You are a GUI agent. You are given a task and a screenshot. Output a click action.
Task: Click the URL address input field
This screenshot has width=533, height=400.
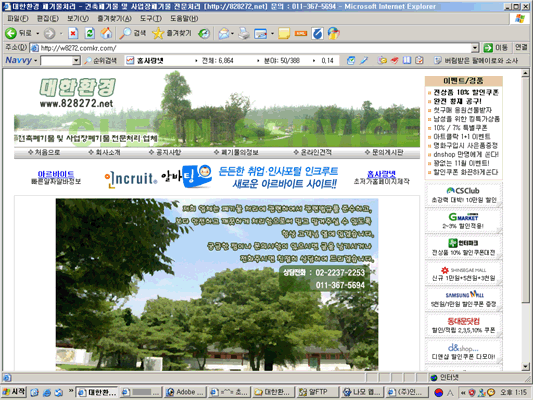click(251, 48)
